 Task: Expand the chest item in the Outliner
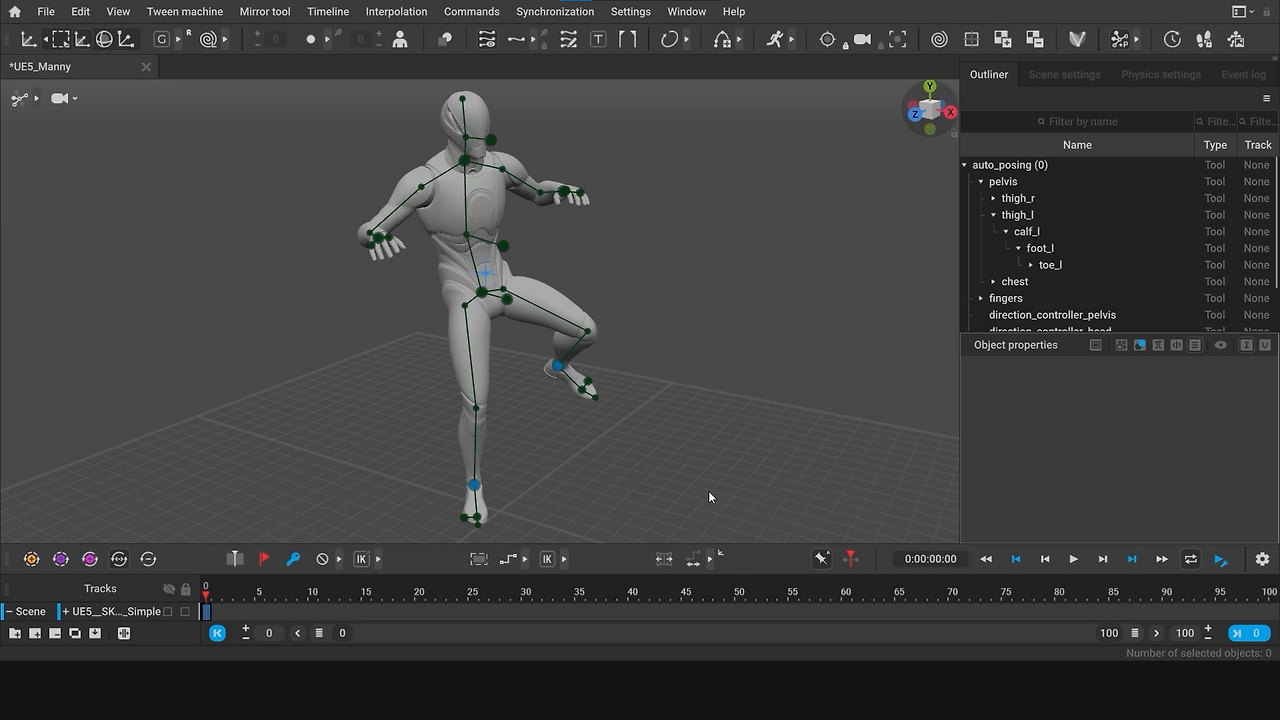point(993,281)
